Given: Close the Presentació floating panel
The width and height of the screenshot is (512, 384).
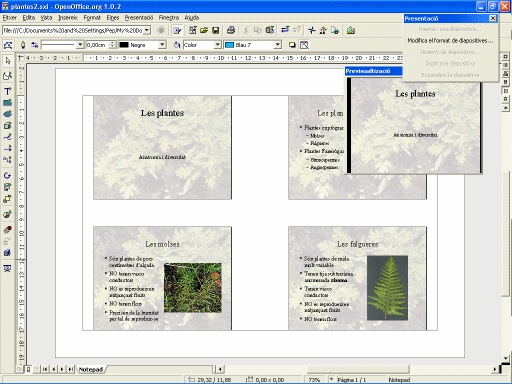Looking at the screenshot, I should [493, 18].
